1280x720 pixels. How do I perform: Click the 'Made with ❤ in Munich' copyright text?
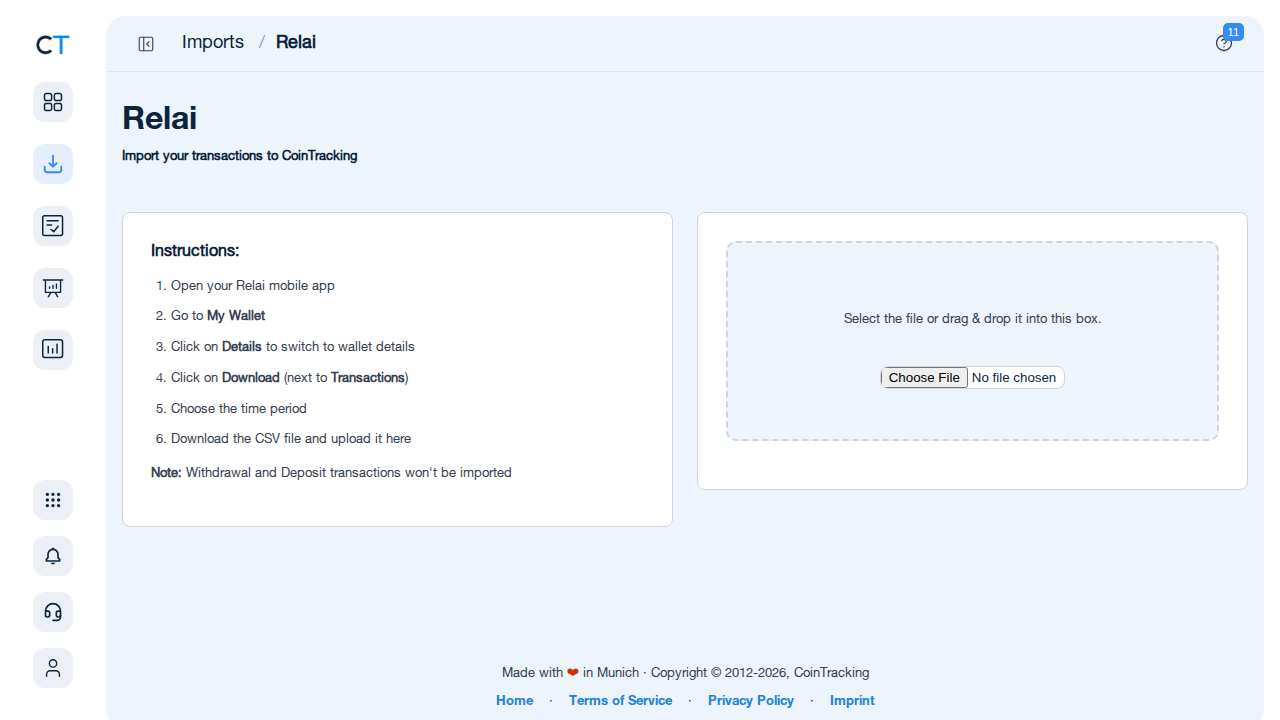coord(686,672)
